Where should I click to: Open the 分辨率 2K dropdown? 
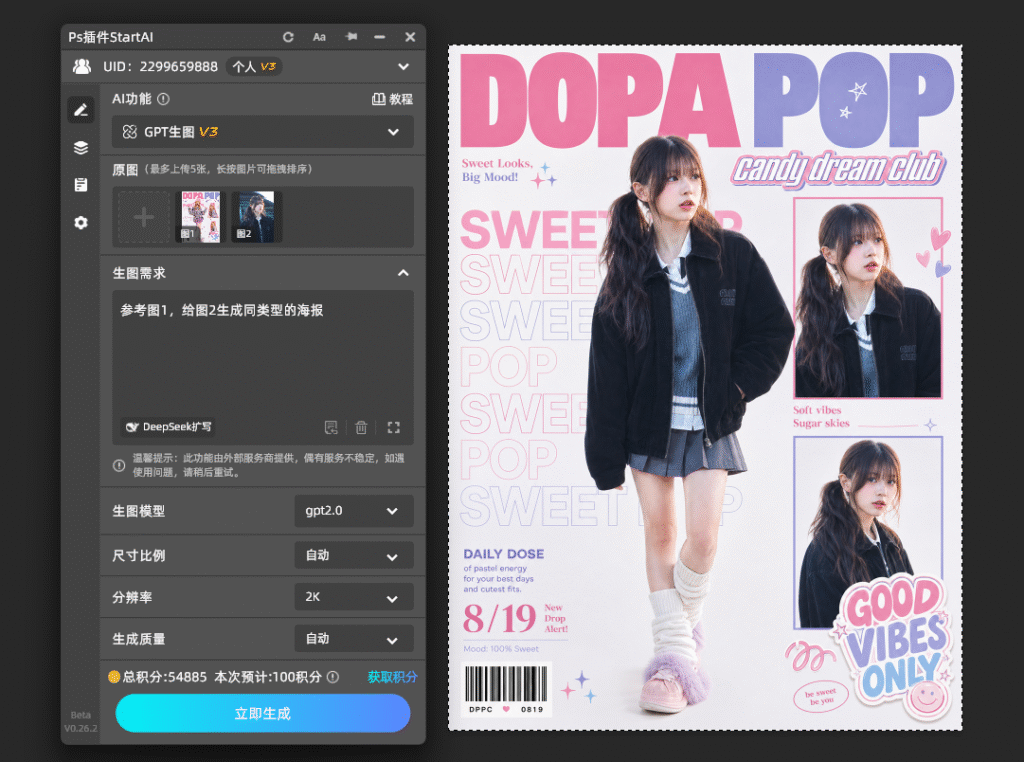point(354,597)
